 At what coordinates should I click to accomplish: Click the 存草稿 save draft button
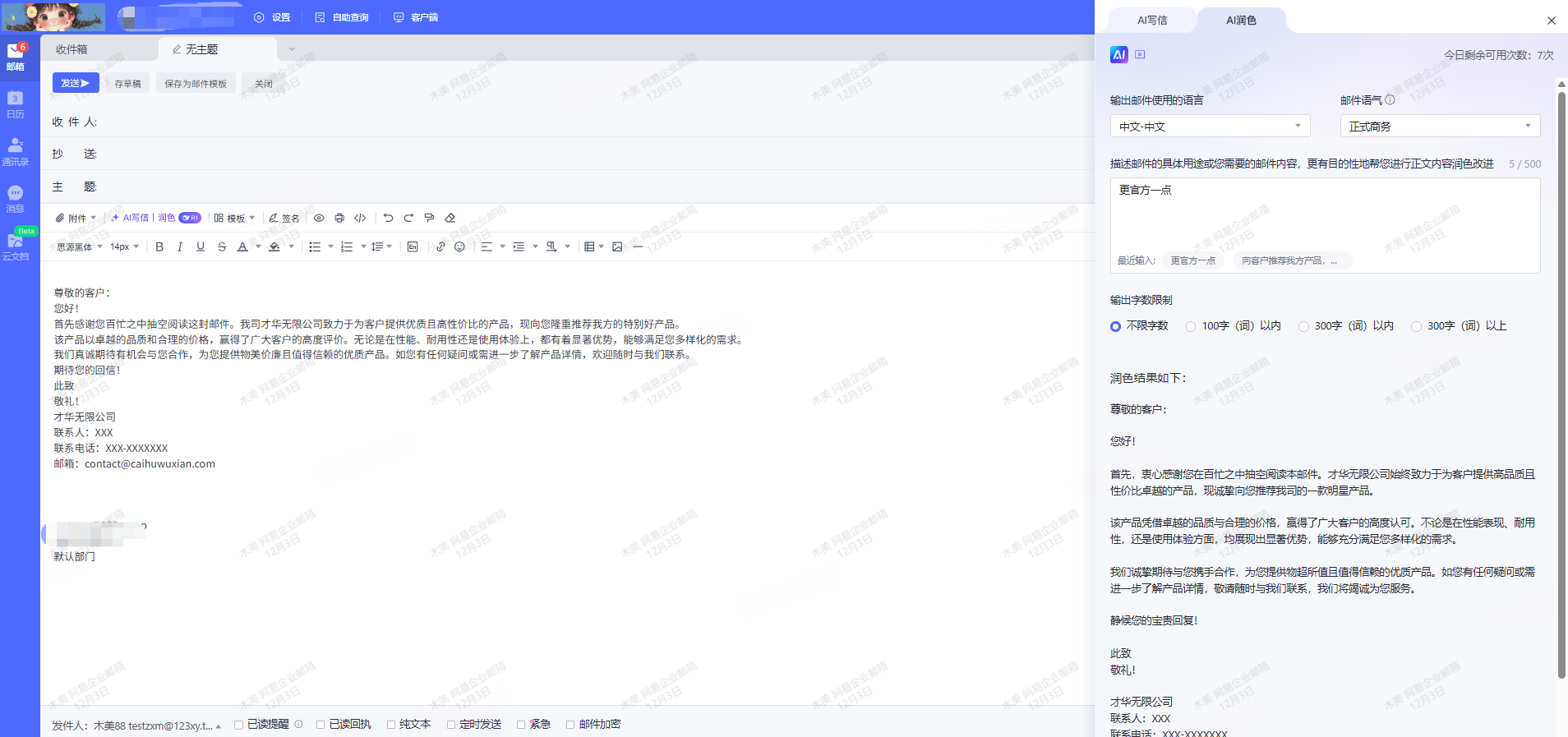click(127, 83)
